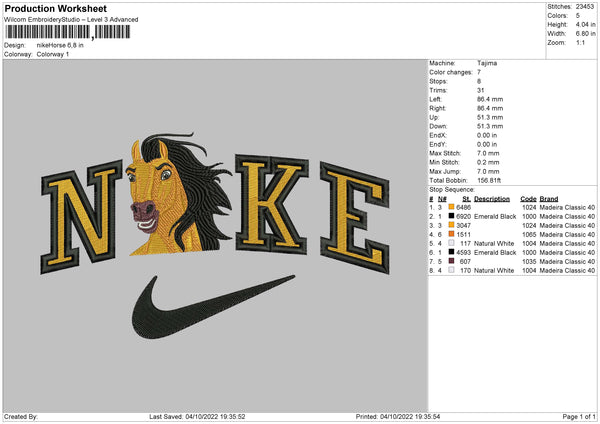Click the Max Stitch value '7.0 mm'

[488, 153]
